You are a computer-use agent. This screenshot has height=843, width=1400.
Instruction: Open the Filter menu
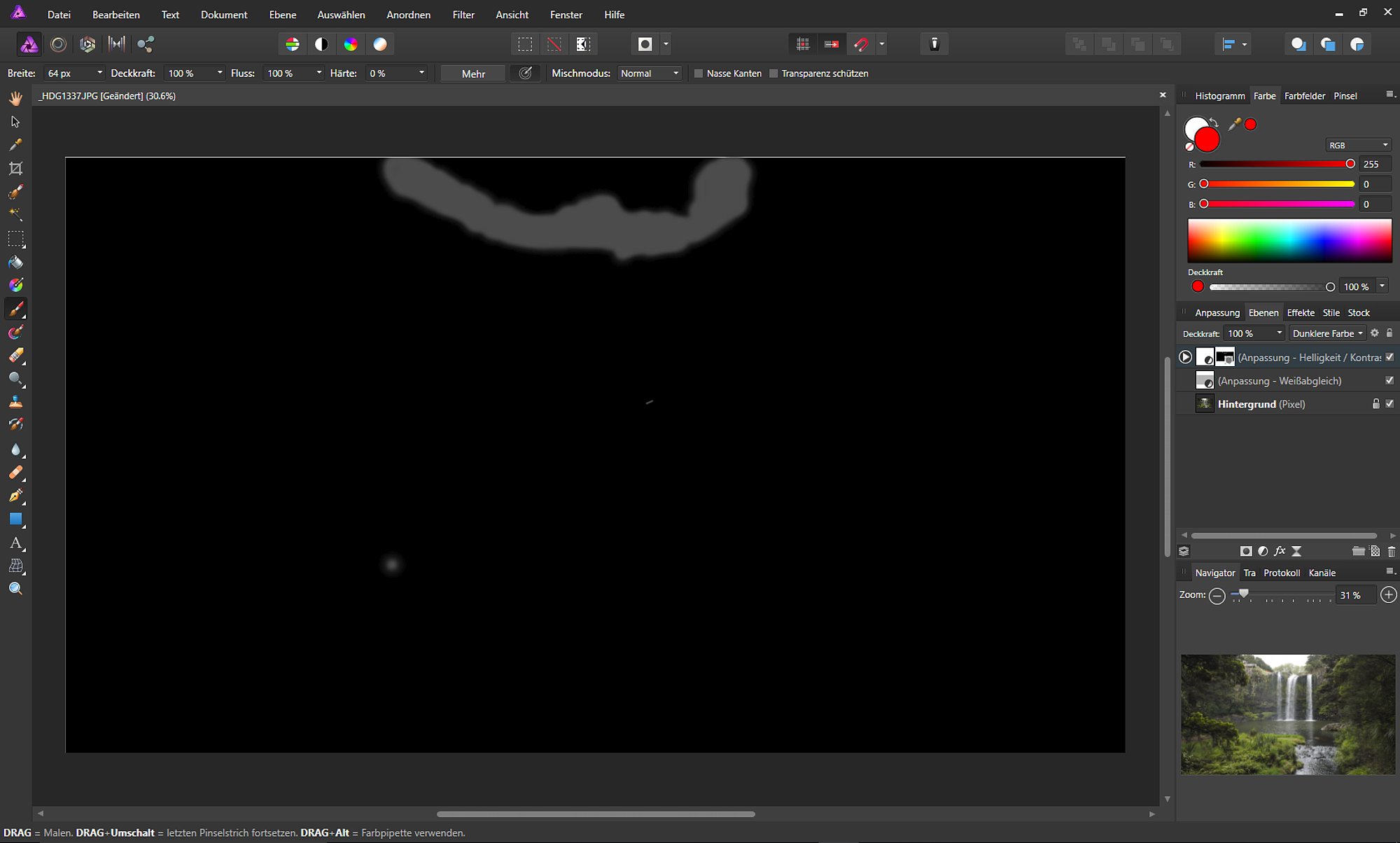pos(463,15)
